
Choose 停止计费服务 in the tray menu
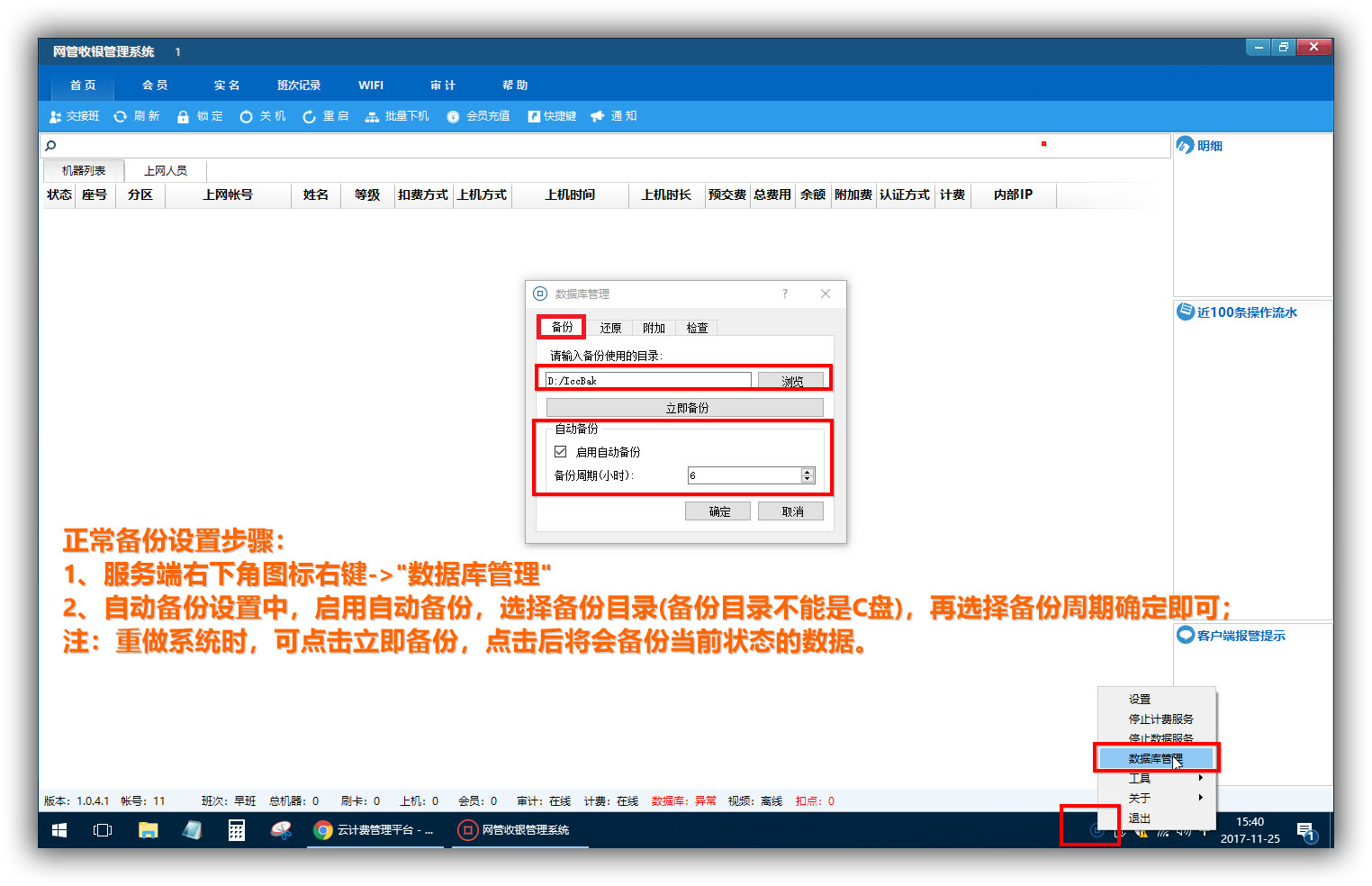point(1157,719)
